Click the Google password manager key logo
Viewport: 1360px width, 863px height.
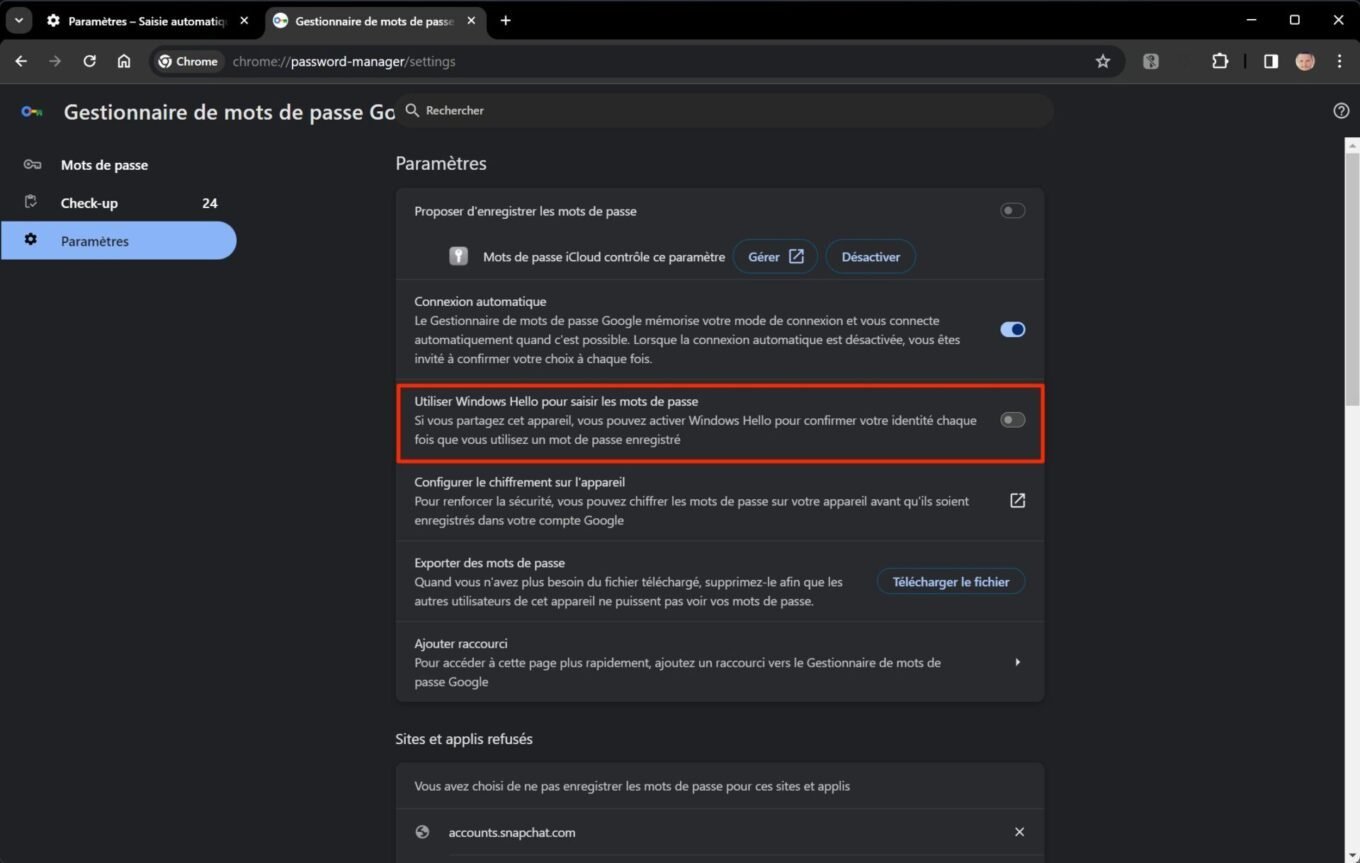(32, 112)
